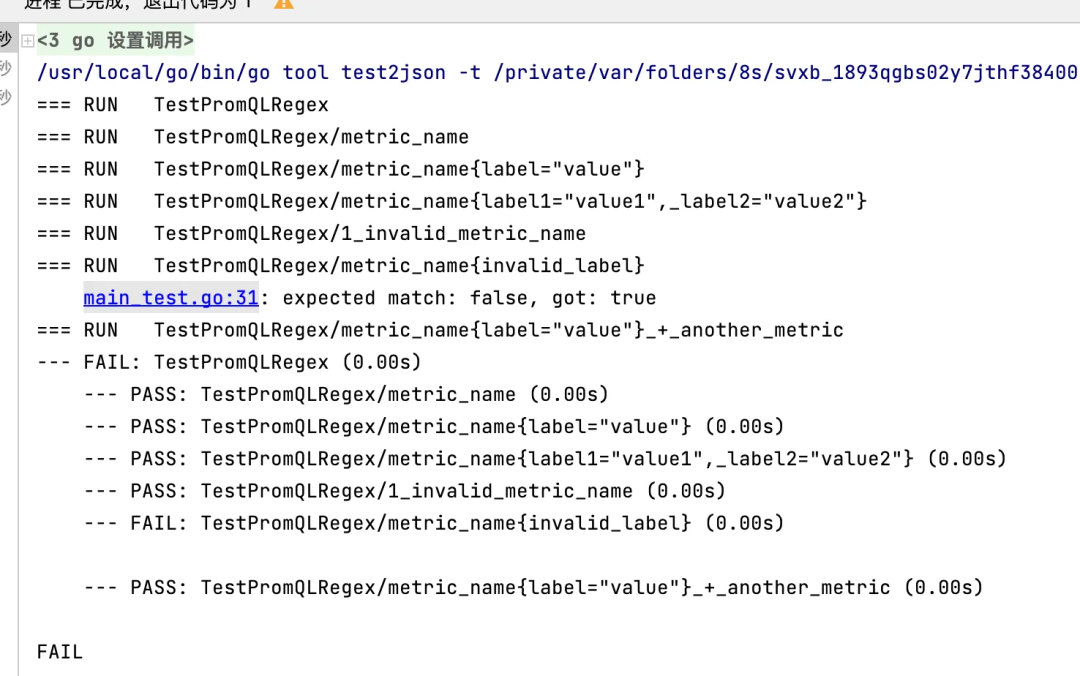The width and height of the screenshot is (1080, 676).
Task: Click the go tool test2json command line
Action: pyautogui.click(x=557, y=72)
